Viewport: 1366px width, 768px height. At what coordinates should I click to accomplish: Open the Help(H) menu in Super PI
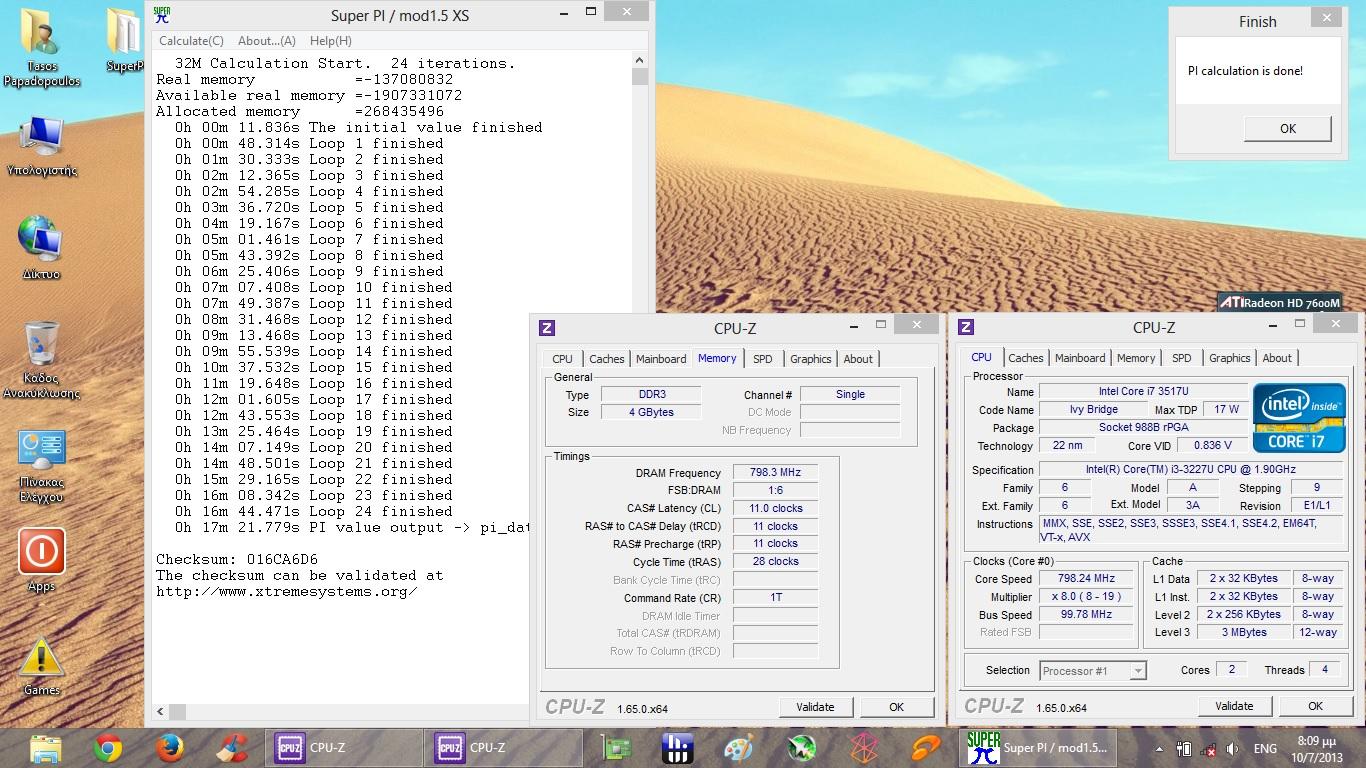331,41
